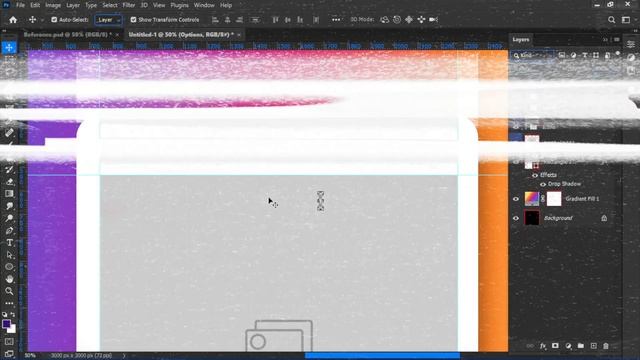Hide the layer Effects
Viewport: 640px width, 360px height.
pos(535,175)
